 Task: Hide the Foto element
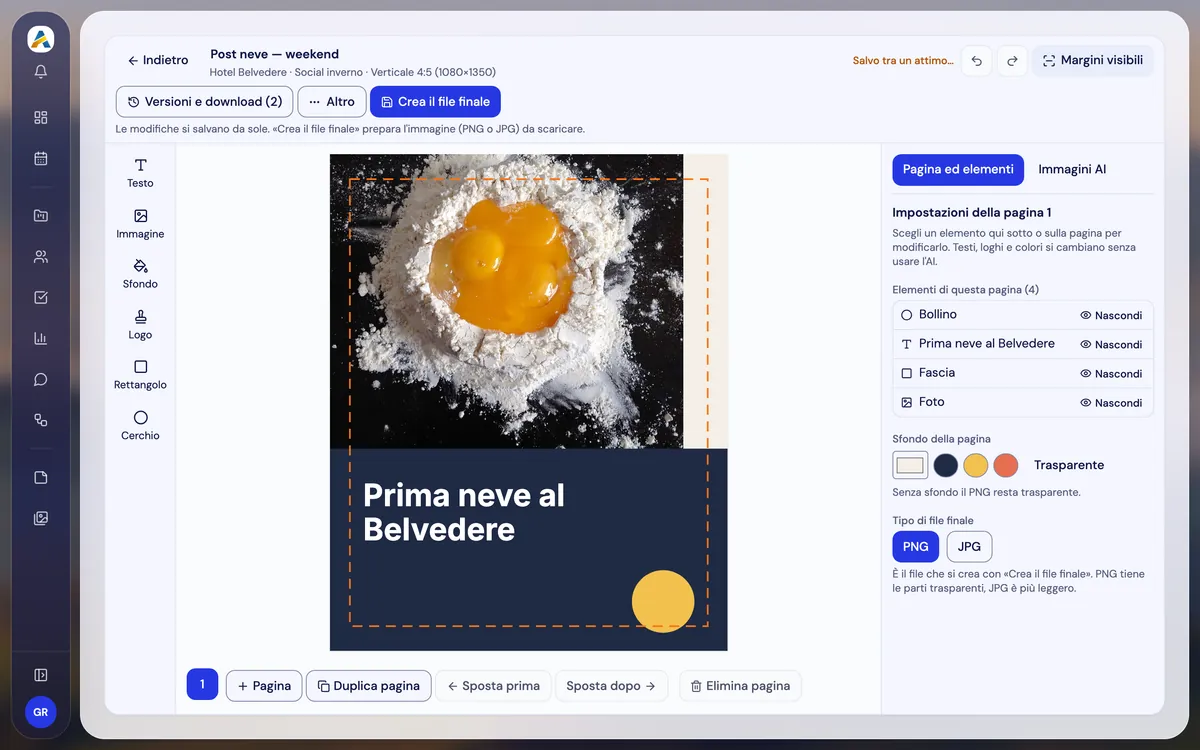click(1111, 402)
